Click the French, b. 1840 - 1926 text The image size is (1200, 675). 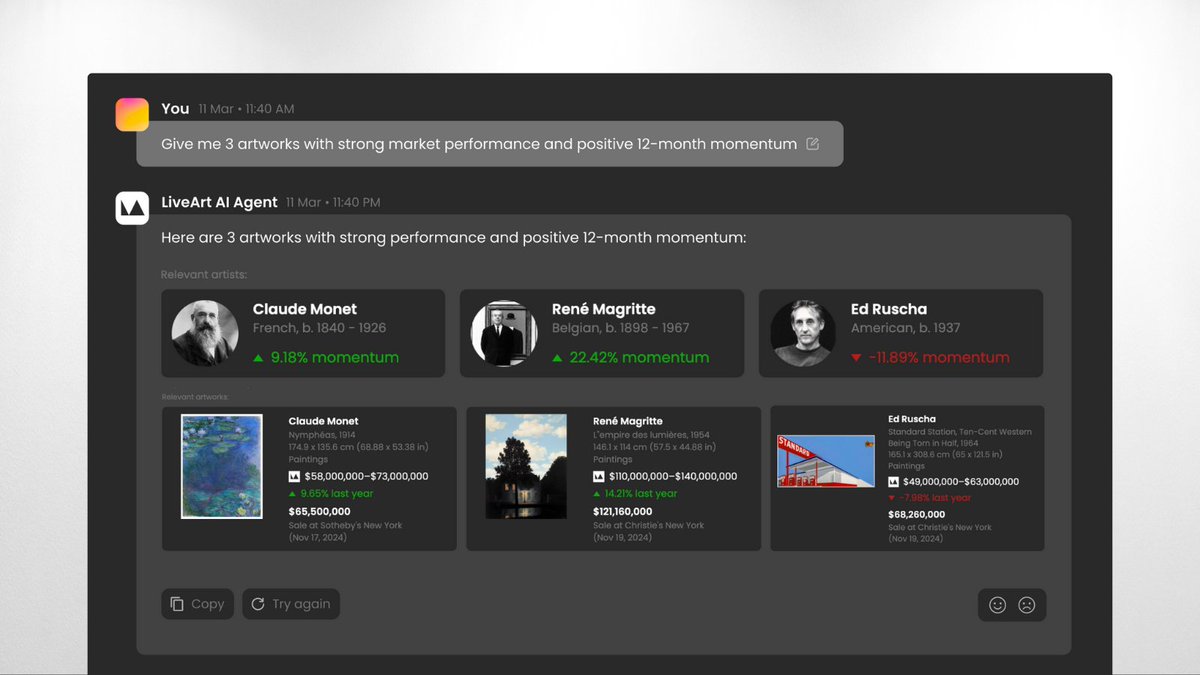click(319, 328)
